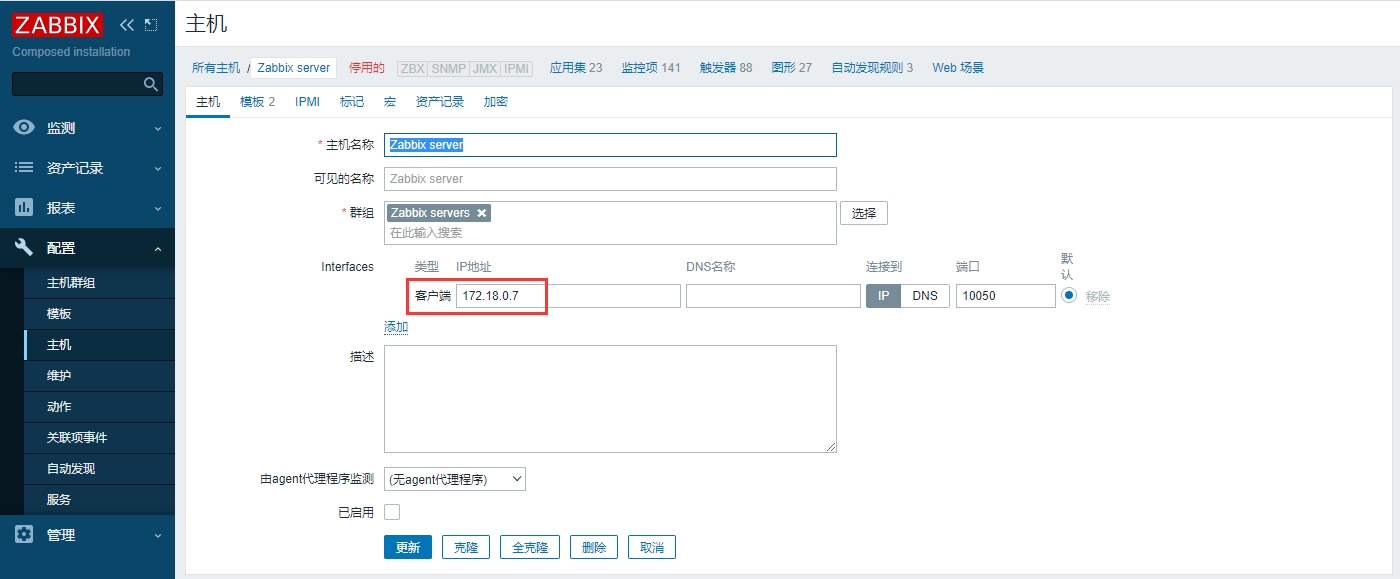Viewport: 1400px width, 579px height.
Task: Expand the 资产记录 sidebar menu
Action: [x=87, y=168]
